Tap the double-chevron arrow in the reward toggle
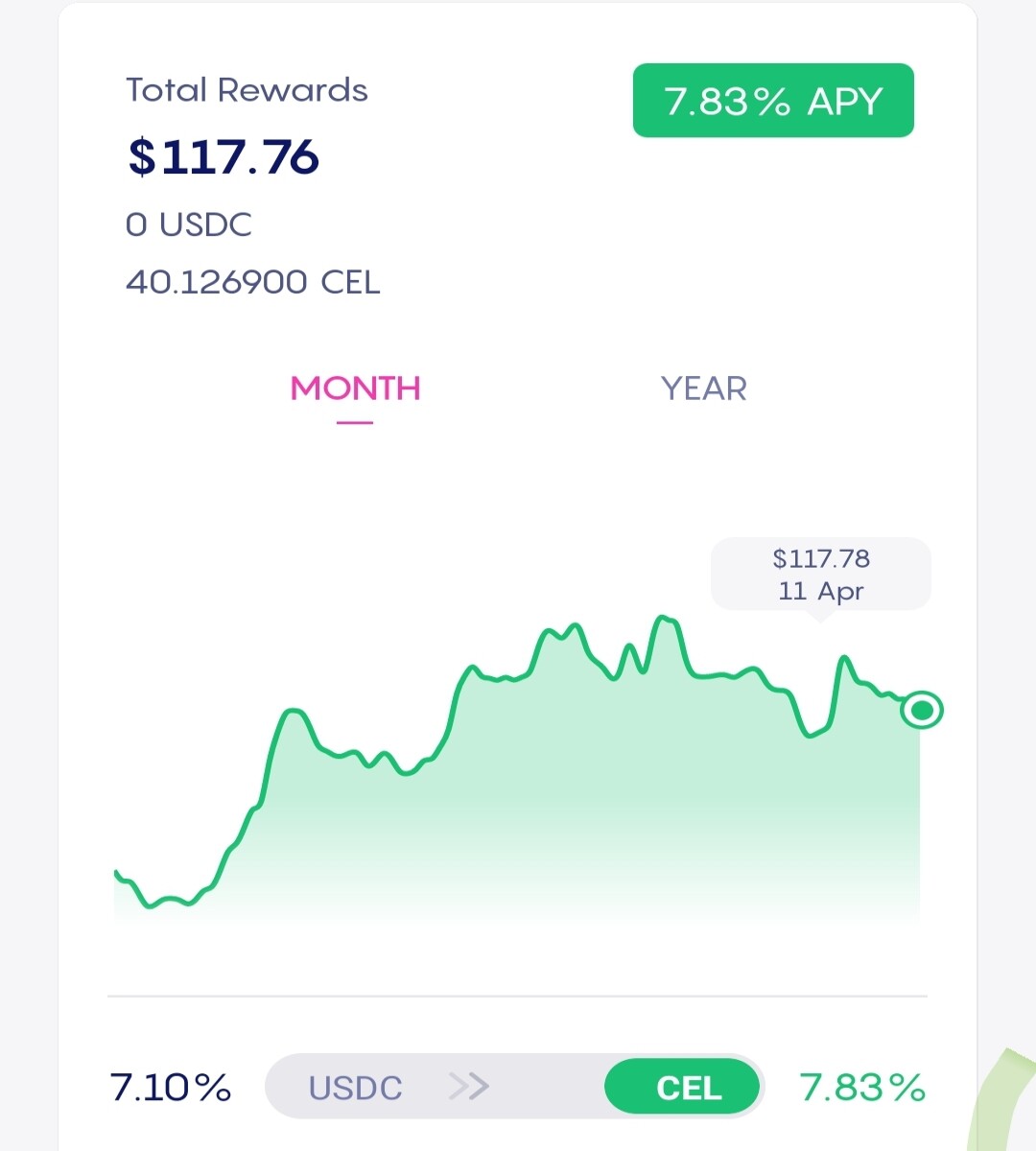The width and height of the screenshot is (1036, 1151). [468, 1087]
